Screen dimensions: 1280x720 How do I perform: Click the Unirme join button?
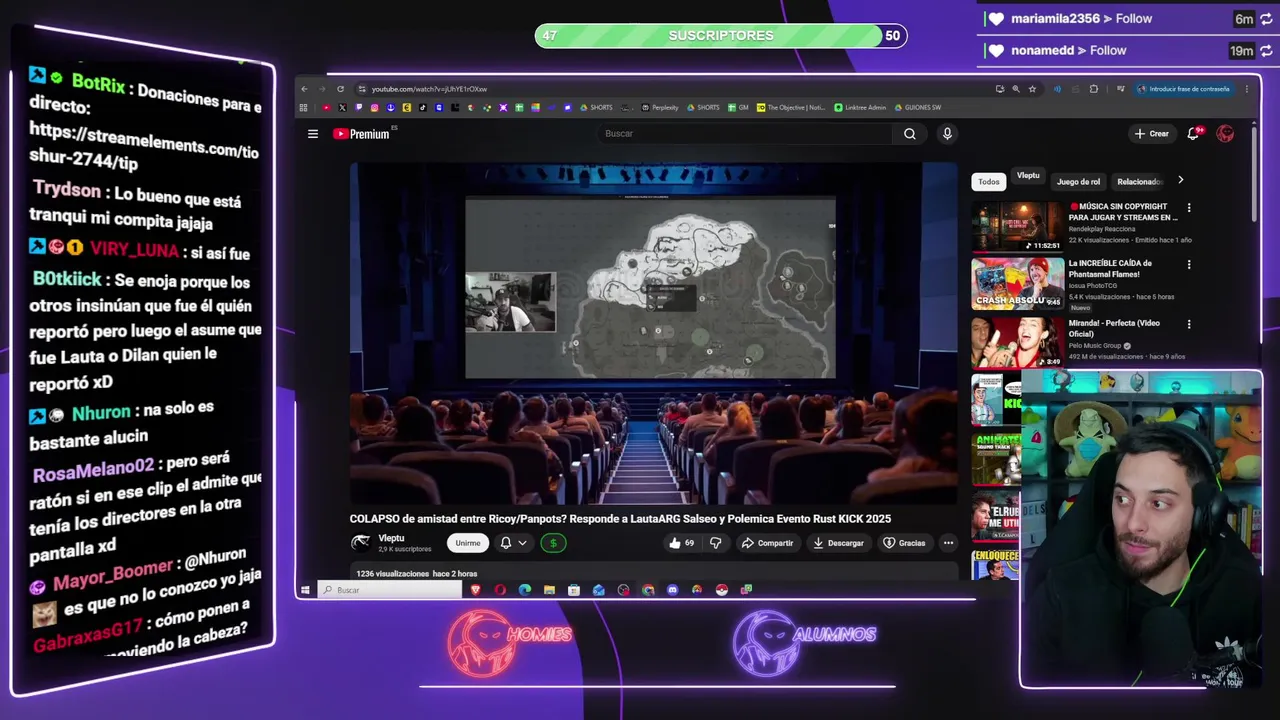468,543
